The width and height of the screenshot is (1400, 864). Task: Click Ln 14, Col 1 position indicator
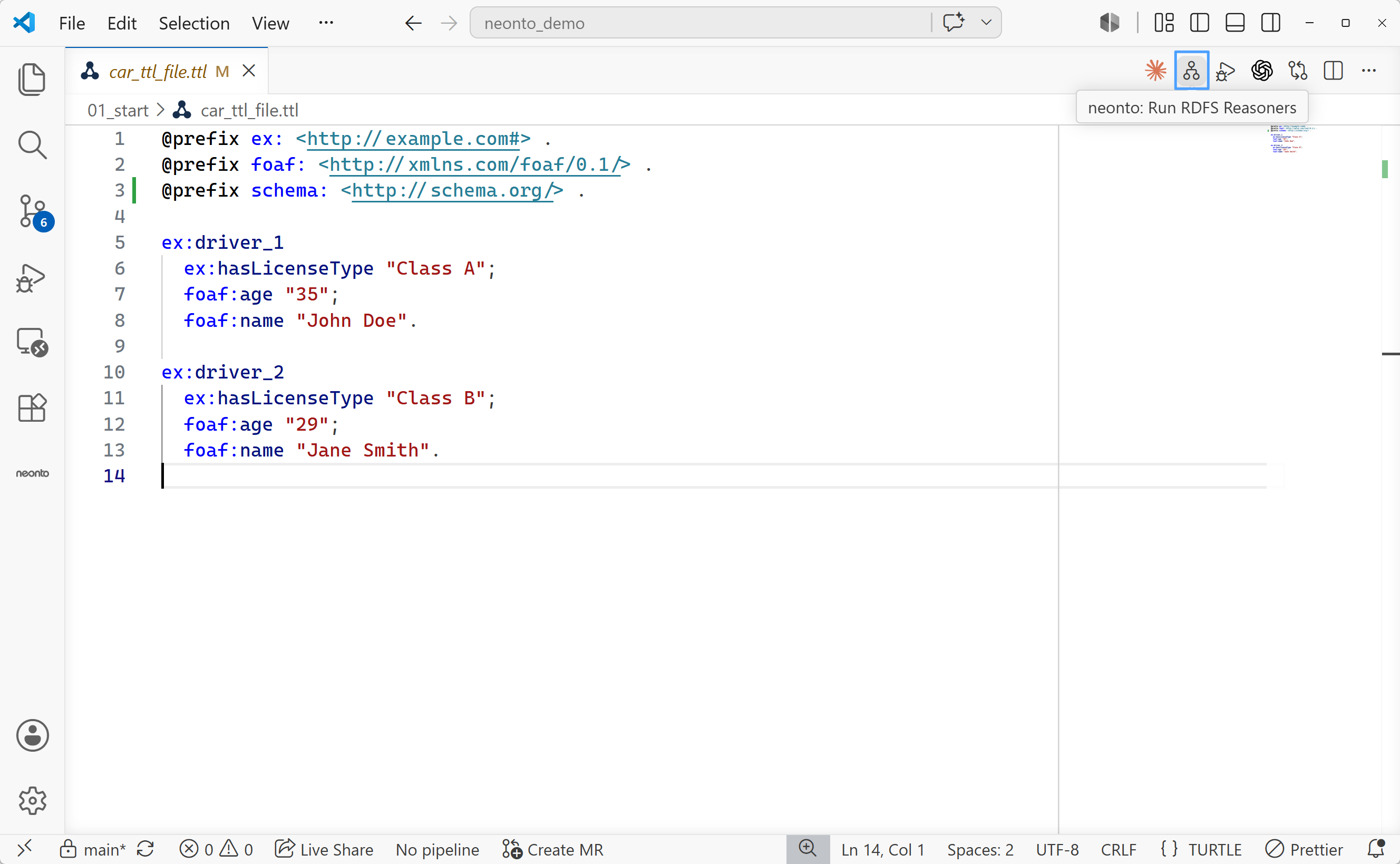[882, 850]
